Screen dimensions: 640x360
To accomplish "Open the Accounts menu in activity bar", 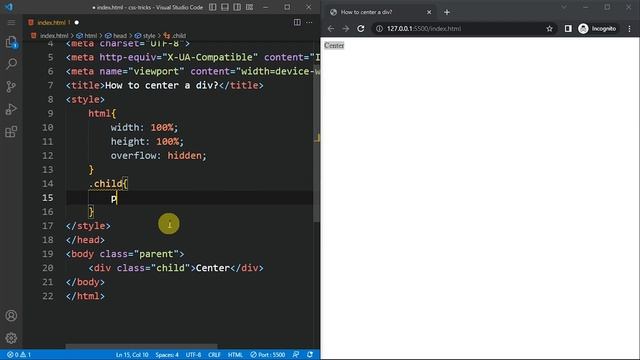I will [11, 316].
